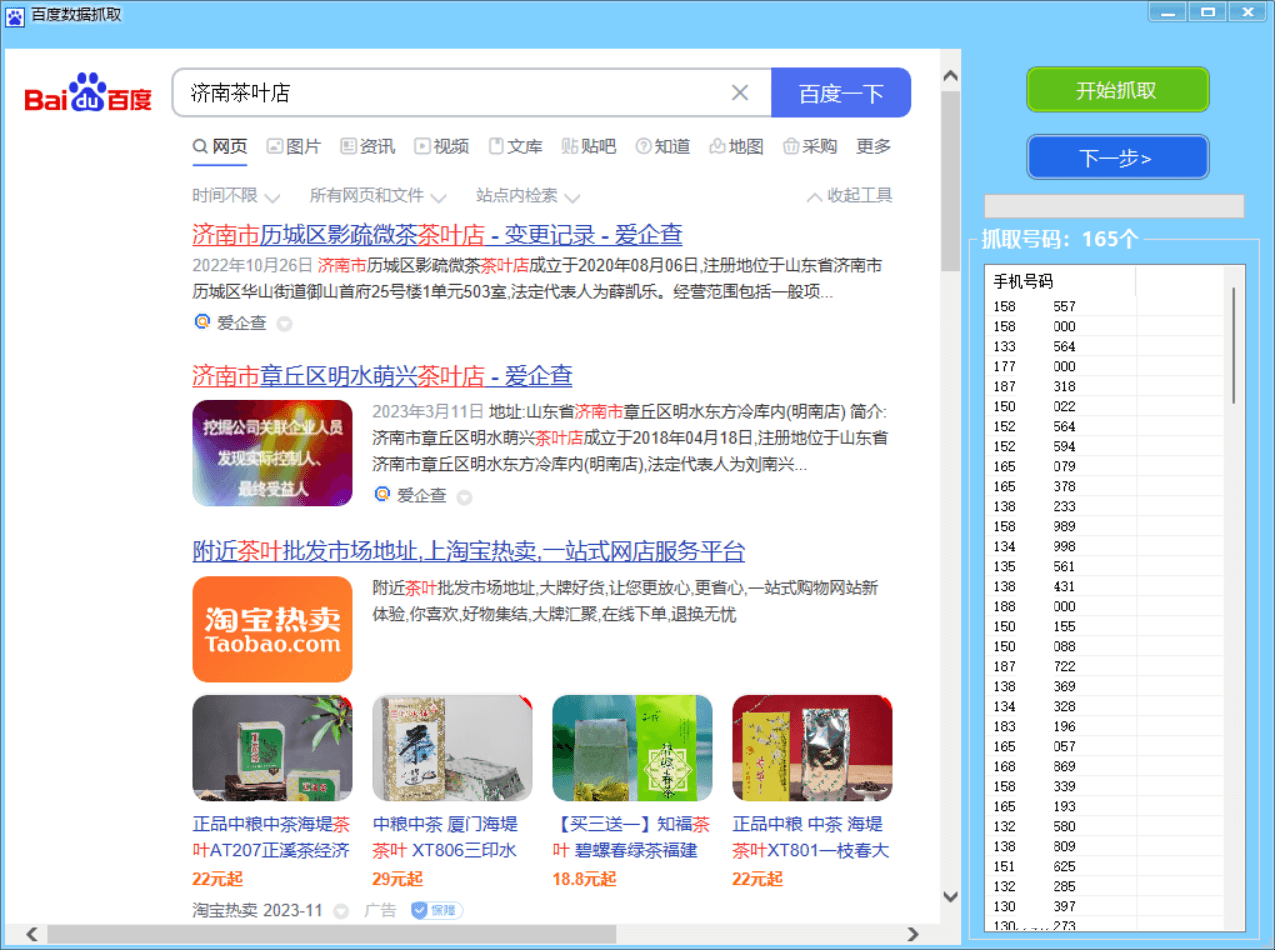Select the phone row 151 625
Viewport: 1275px width, 950px height.
[1104, 866]
